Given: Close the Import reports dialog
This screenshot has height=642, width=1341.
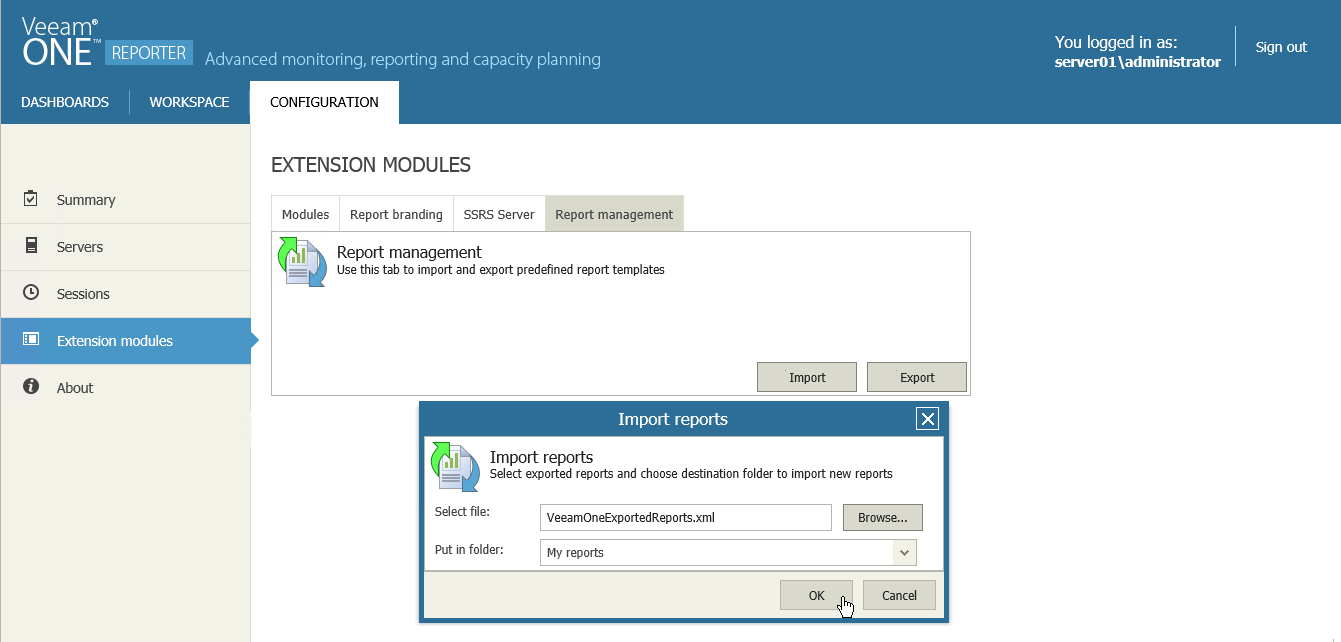Looking at the screenshot, I should pos(928,419).
